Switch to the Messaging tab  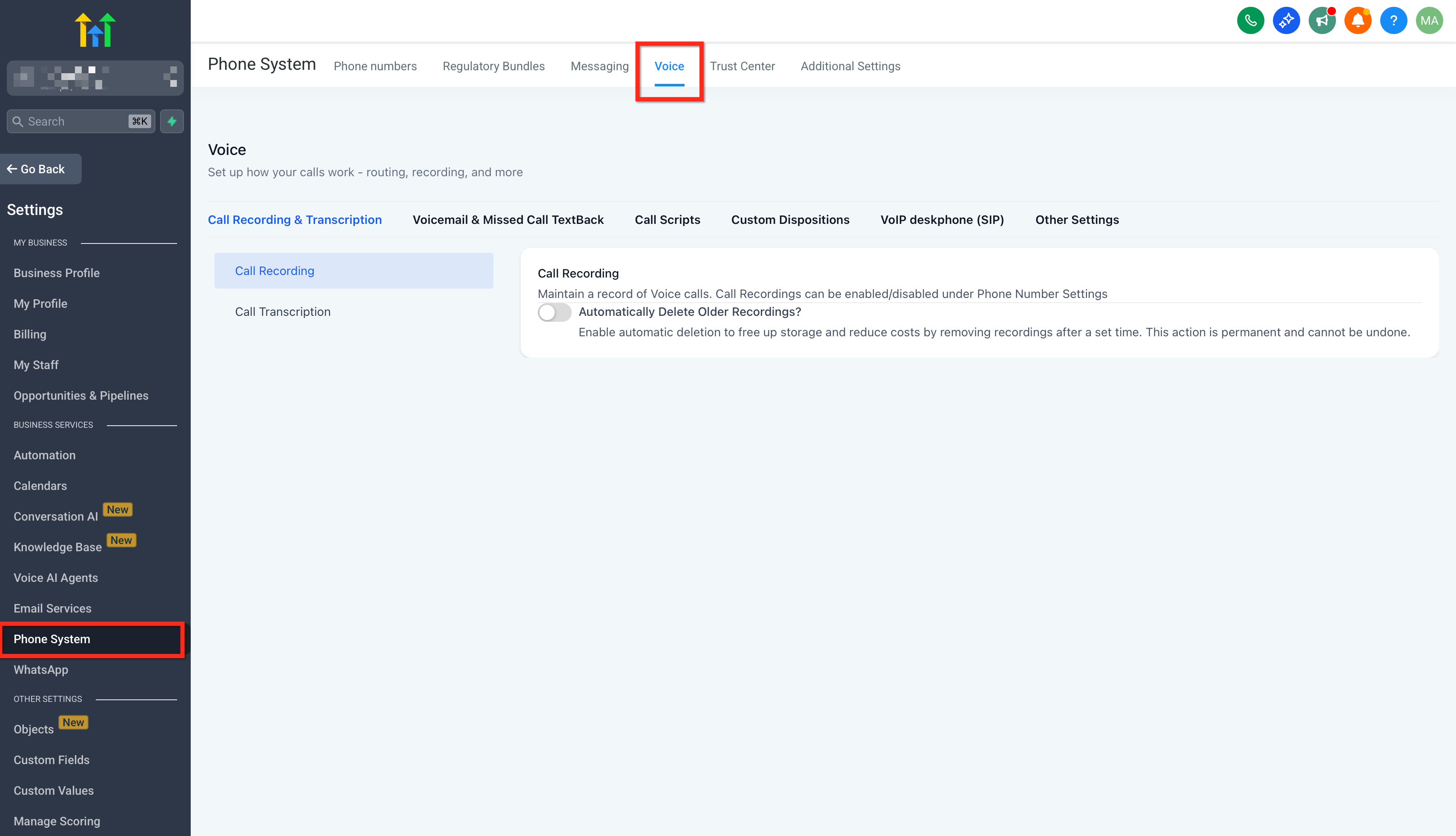tap(599, 66)
